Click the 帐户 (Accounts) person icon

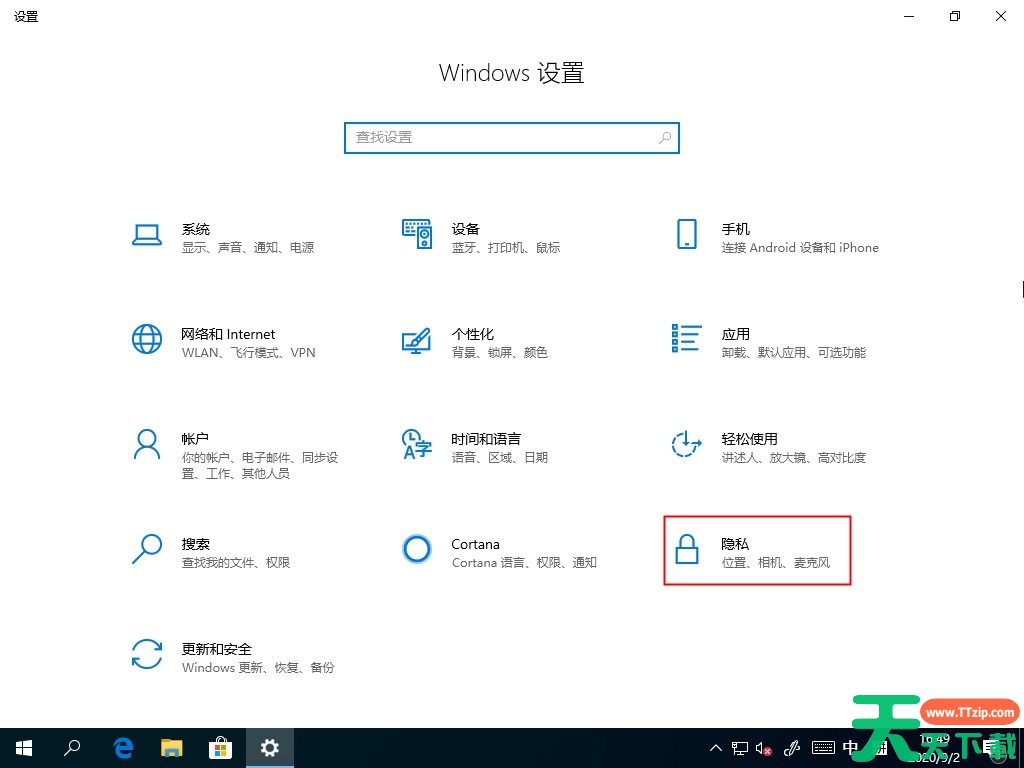pyautogui.click(x=147, y=444)
